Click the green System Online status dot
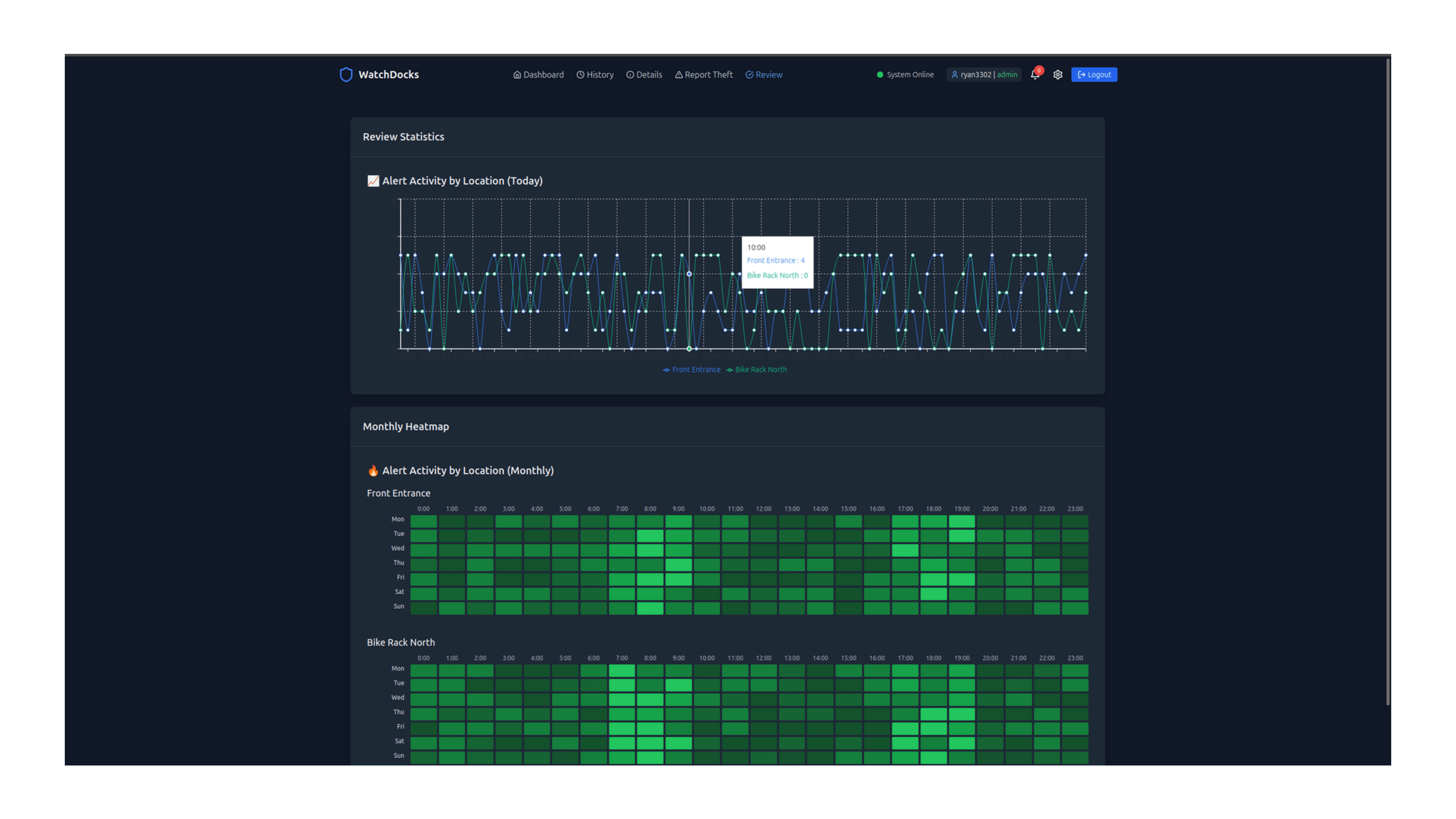This screenshot has width=1456, height=819. [x=879, y=75]
